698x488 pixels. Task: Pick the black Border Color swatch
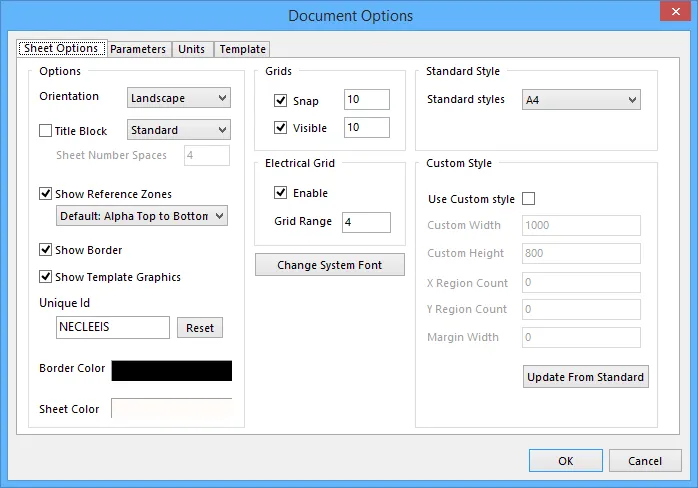point(171,370)
